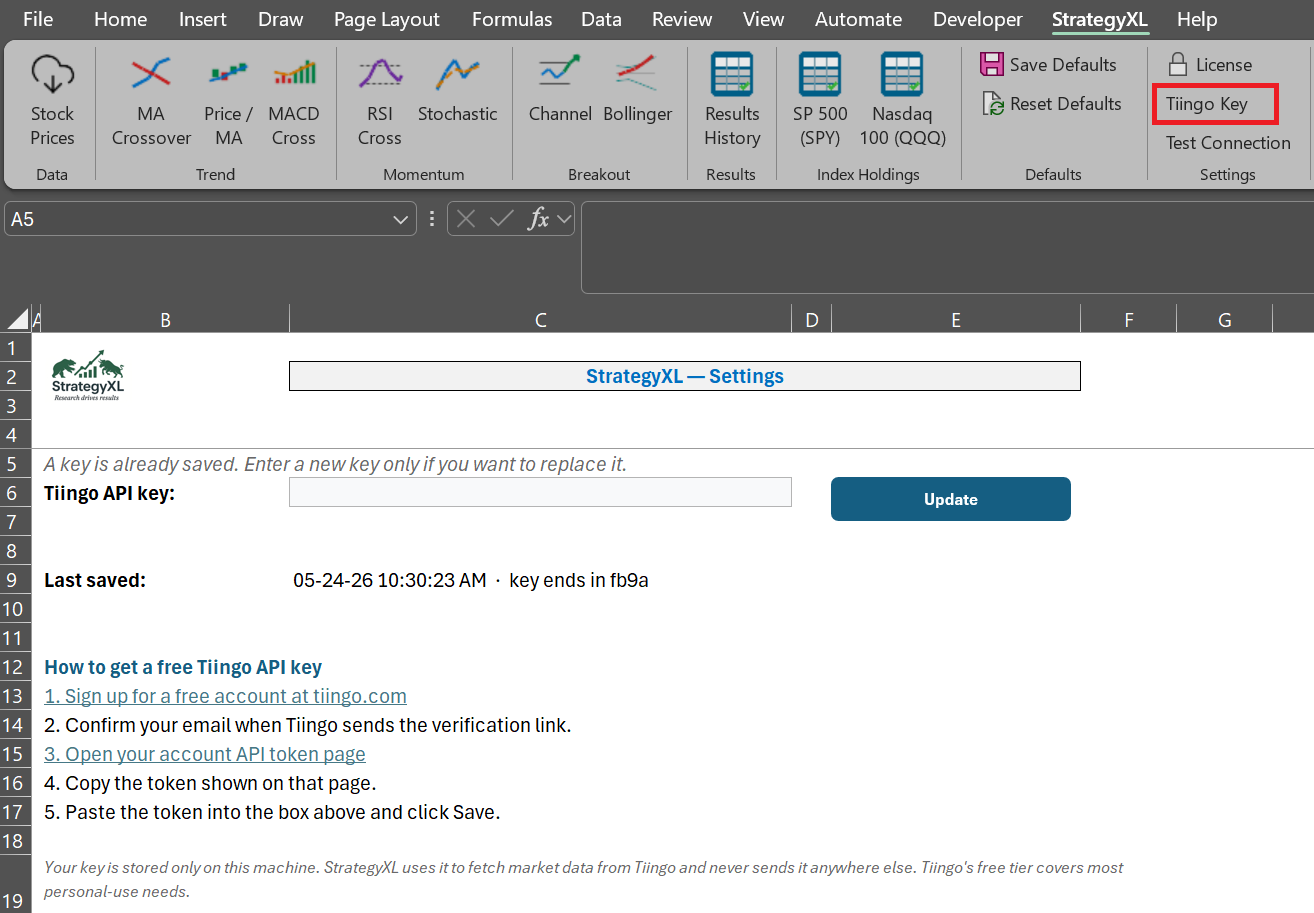Click the 'Last saved:' label
The width and height of the screenshot is (1314, 913).
coord(95,580)
